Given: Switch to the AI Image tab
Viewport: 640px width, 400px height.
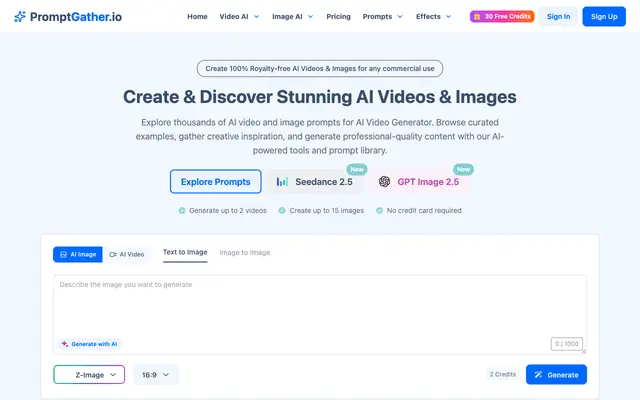Looking at the screenshot, I should point(78,254).
